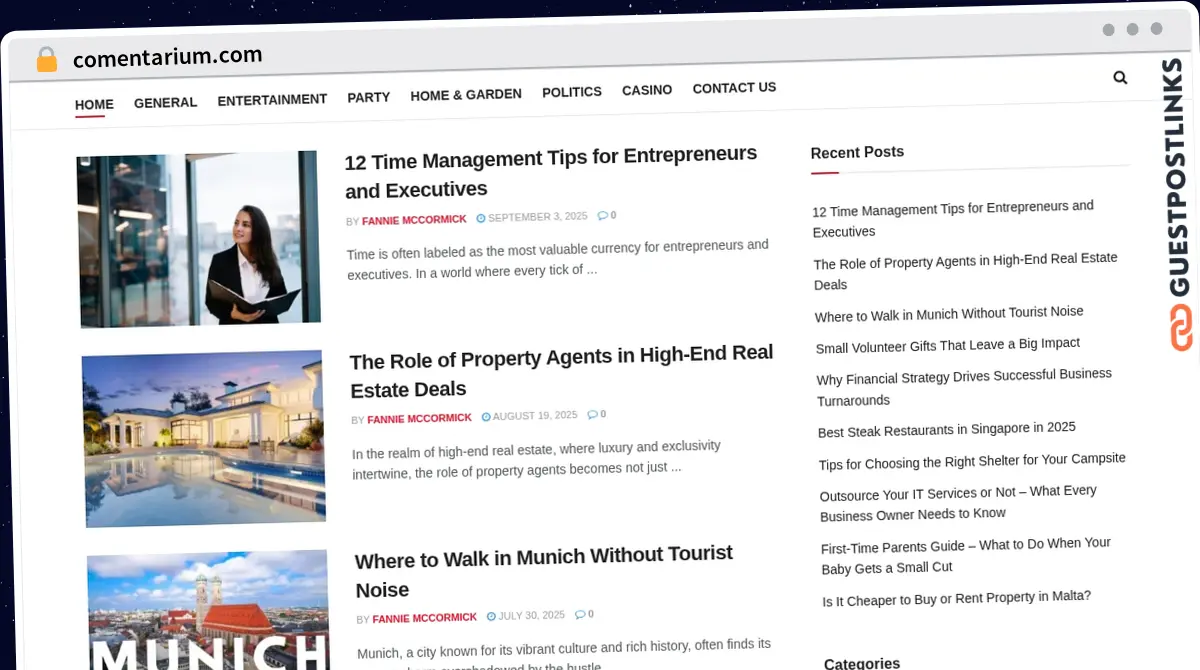Click the 'Recent Posts' sidebar heading

click(857, 152)
